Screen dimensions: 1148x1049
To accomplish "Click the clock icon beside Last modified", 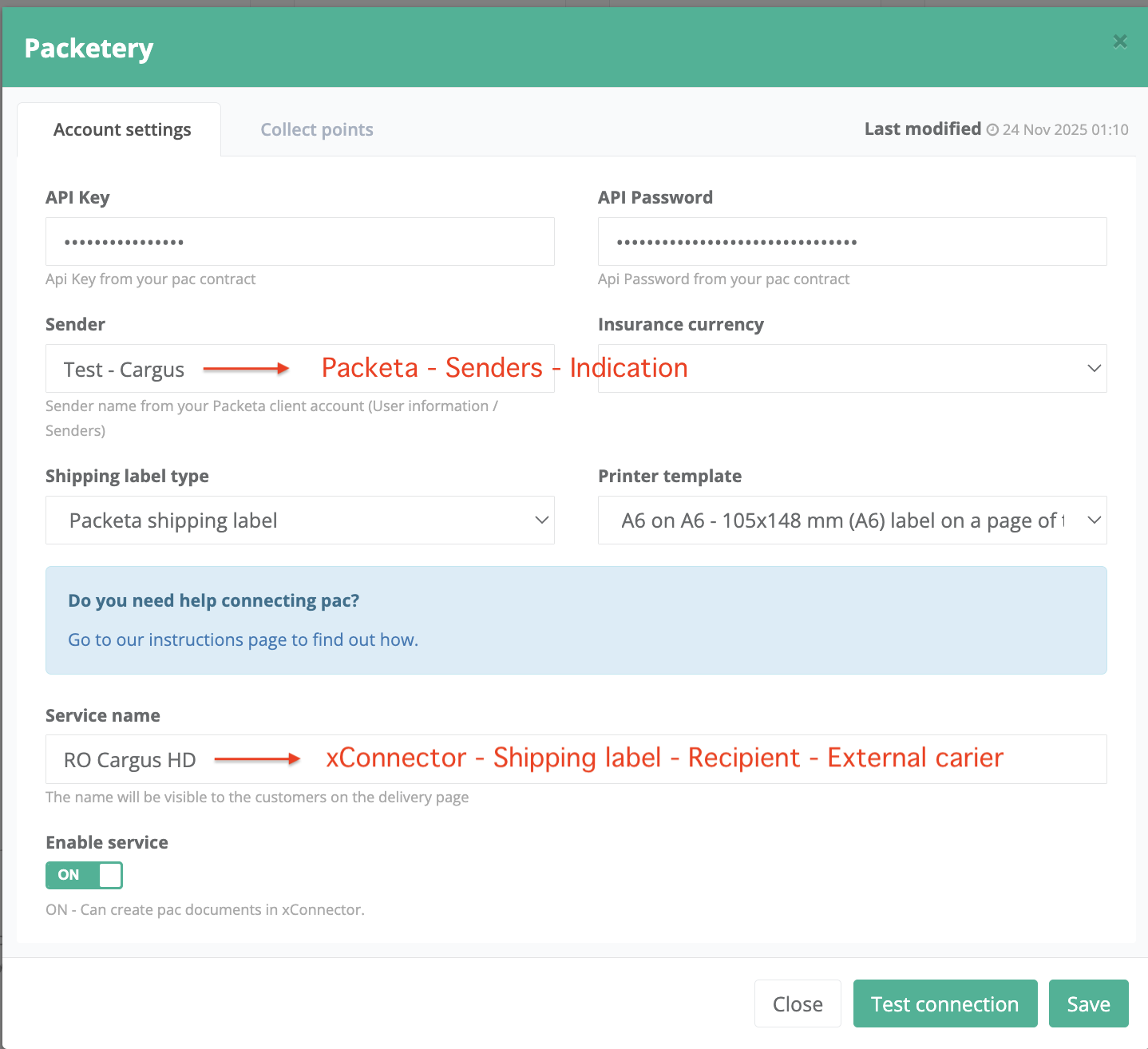I will (x=992, y=130).
